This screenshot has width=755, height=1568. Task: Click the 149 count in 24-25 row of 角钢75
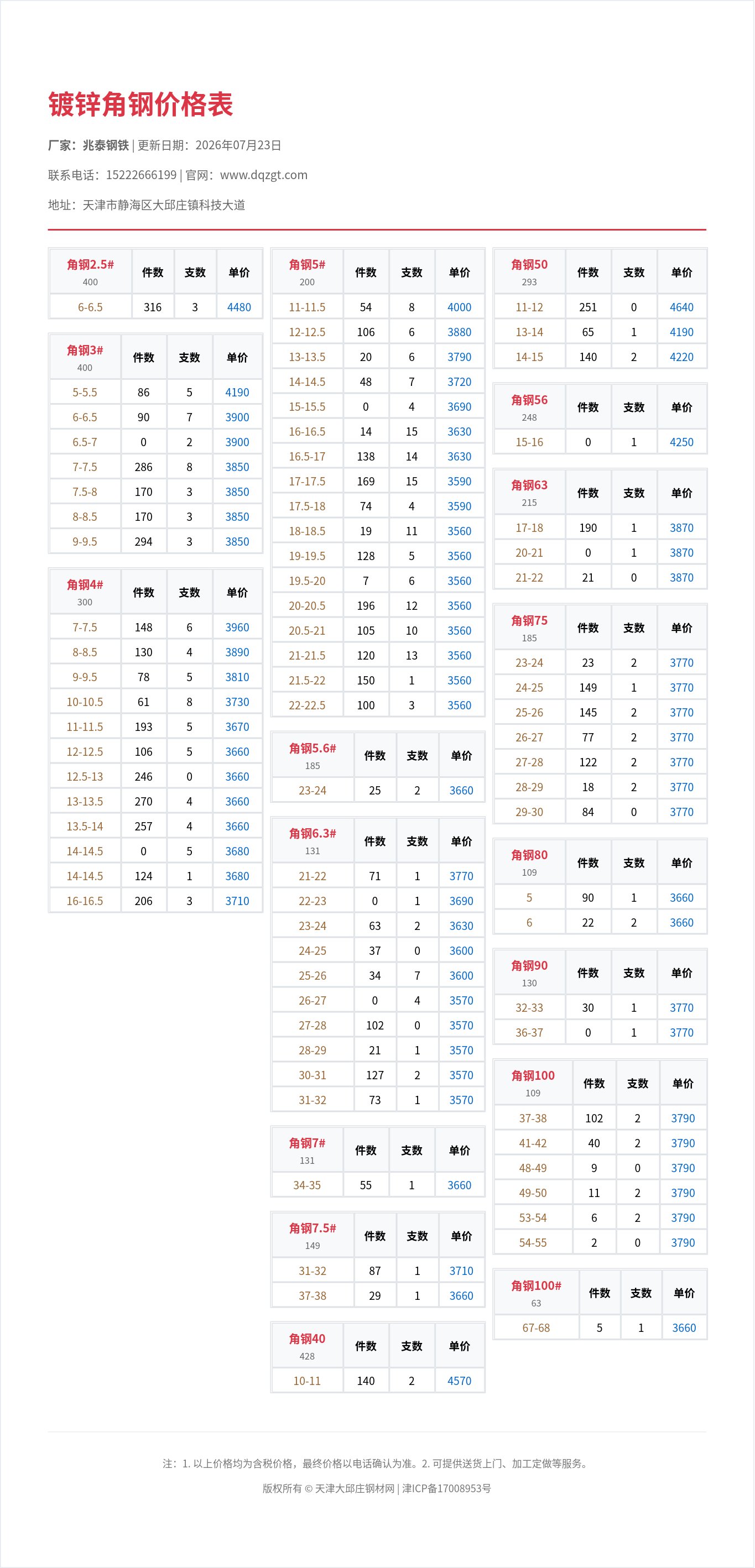pos(588,687)
